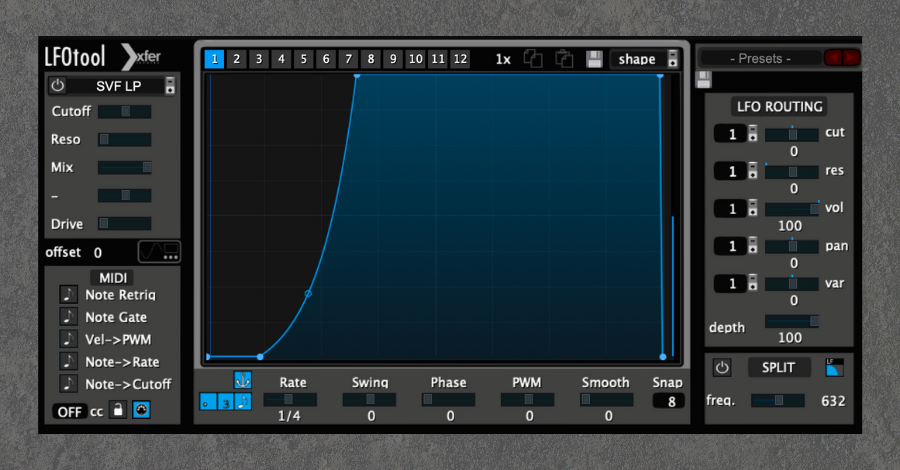
Task: Click the SPLIT button
Action: tap(779, 367)
